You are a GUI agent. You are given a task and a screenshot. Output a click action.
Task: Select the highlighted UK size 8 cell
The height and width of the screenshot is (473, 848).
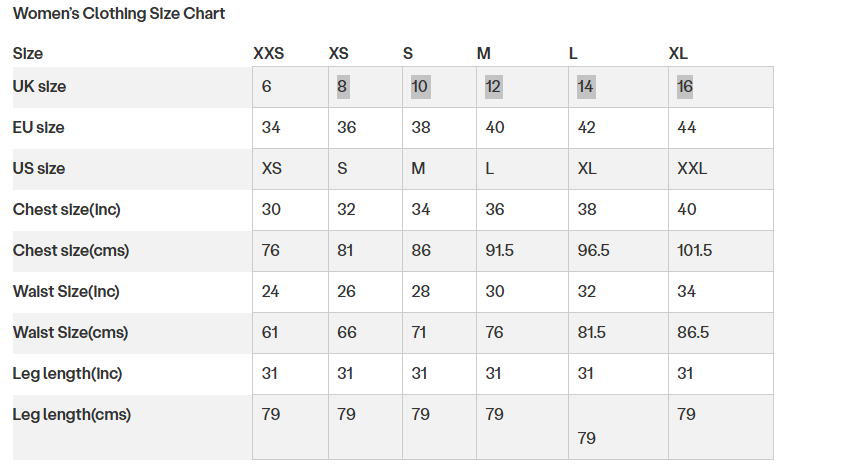pyautogui.click(x=342, y=87)
